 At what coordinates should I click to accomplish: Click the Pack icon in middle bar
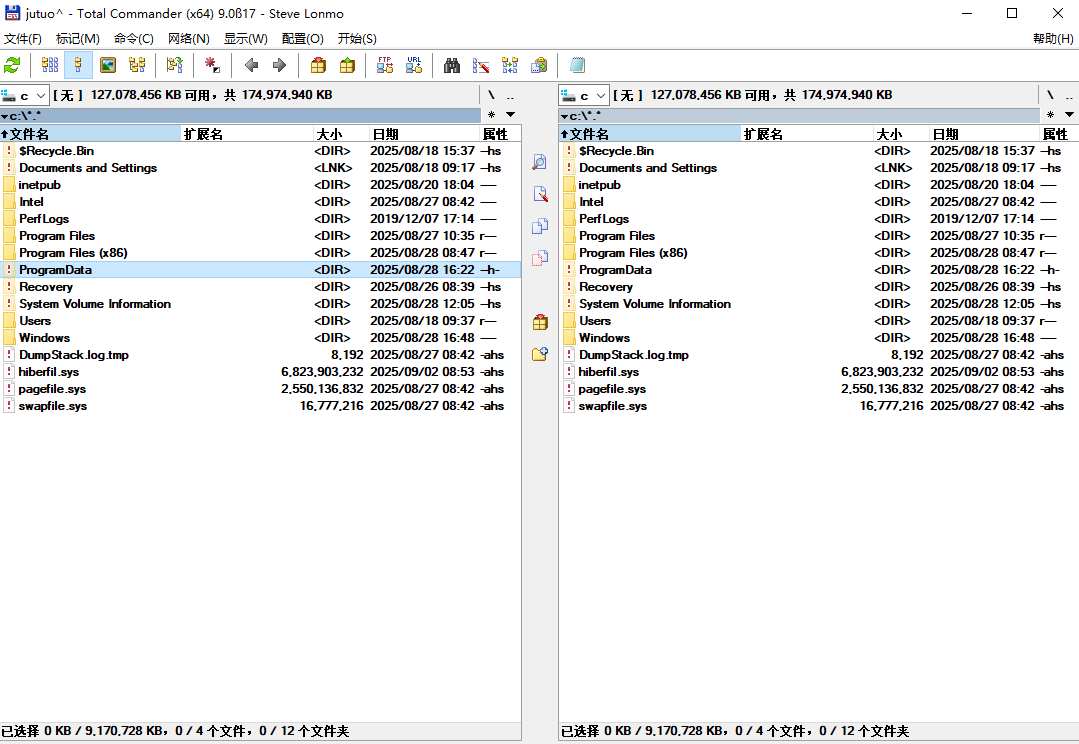(540, 322)
